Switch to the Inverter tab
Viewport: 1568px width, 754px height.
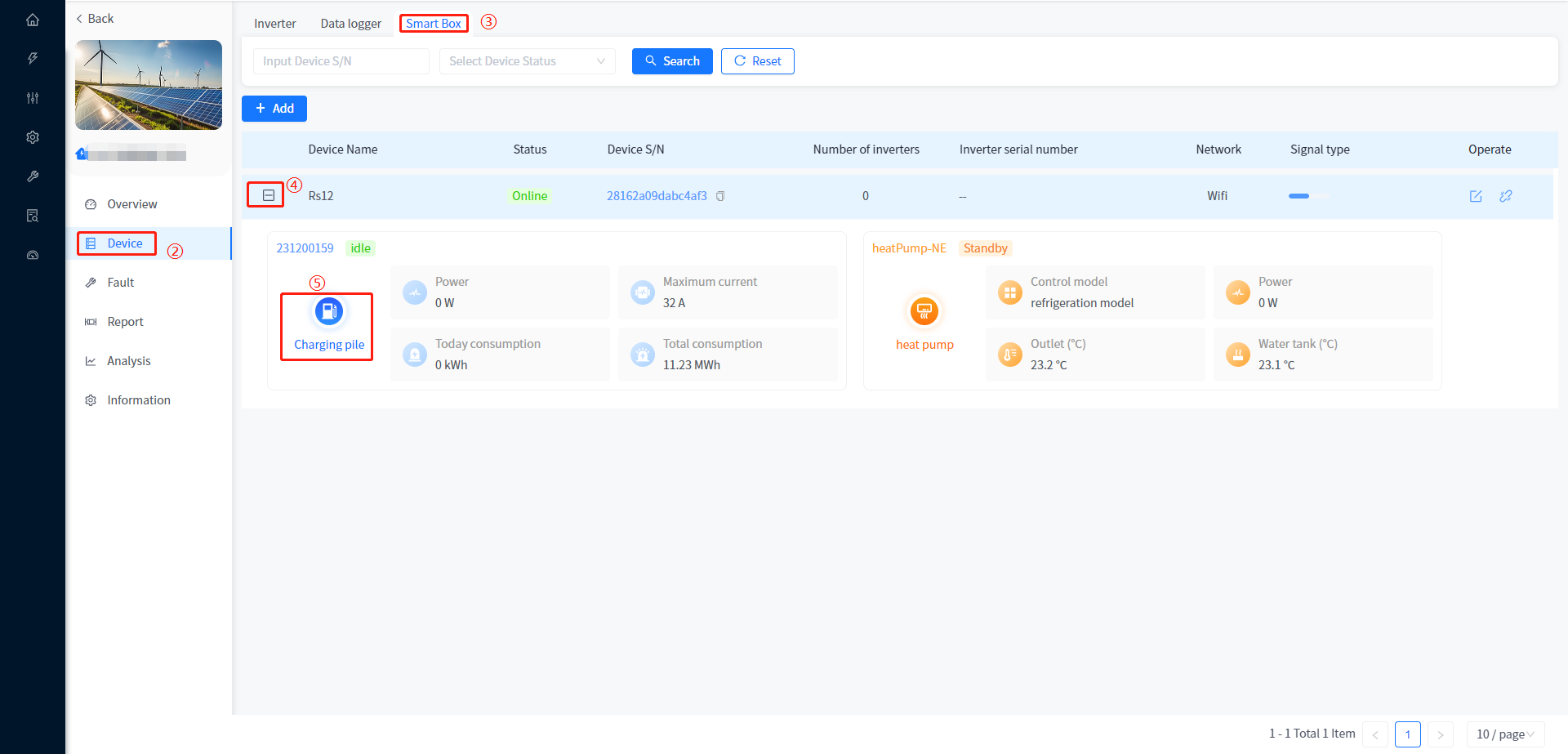click(x=274, y=24)
